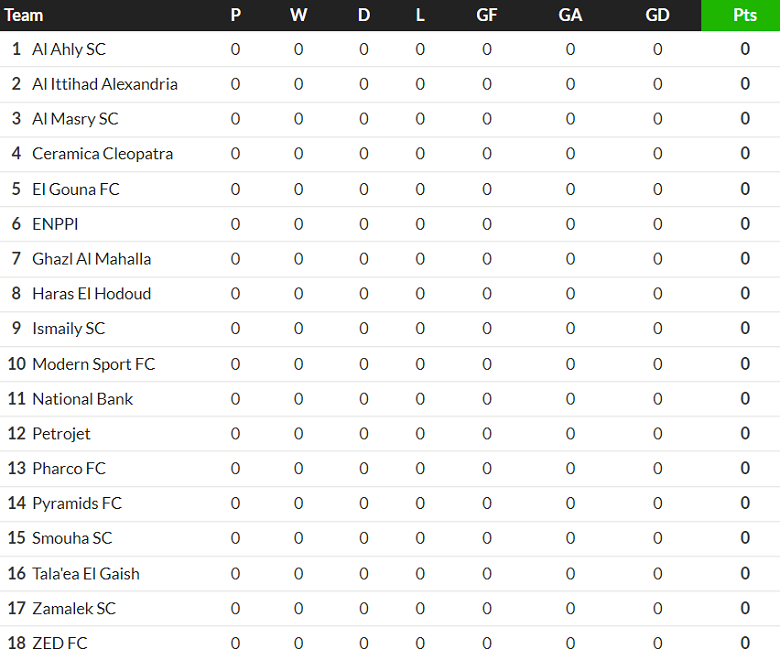Click the El Gouna FC entry
780x671 pixels.
click(76, 189)
